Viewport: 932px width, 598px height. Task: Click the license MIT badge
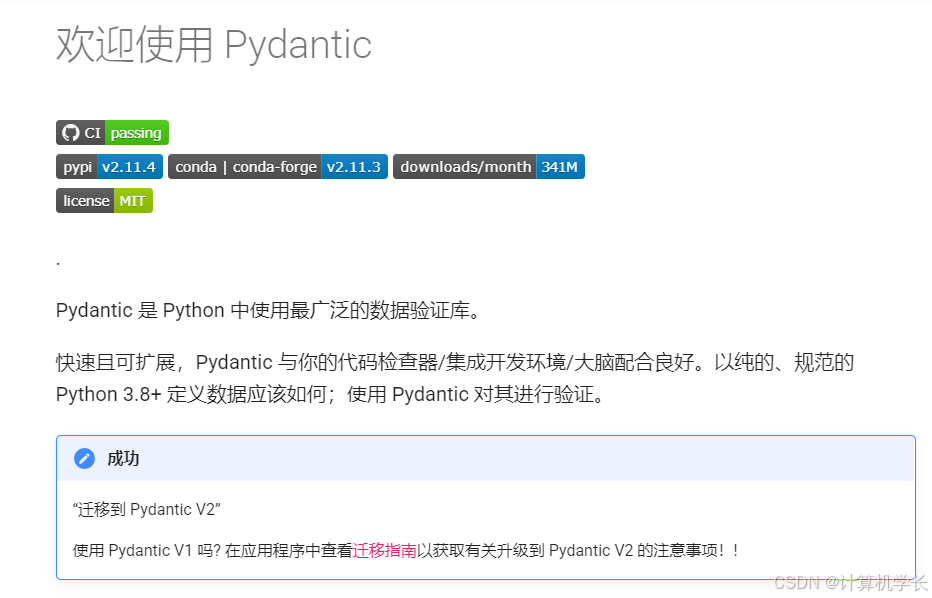click(x=104, y=200)
